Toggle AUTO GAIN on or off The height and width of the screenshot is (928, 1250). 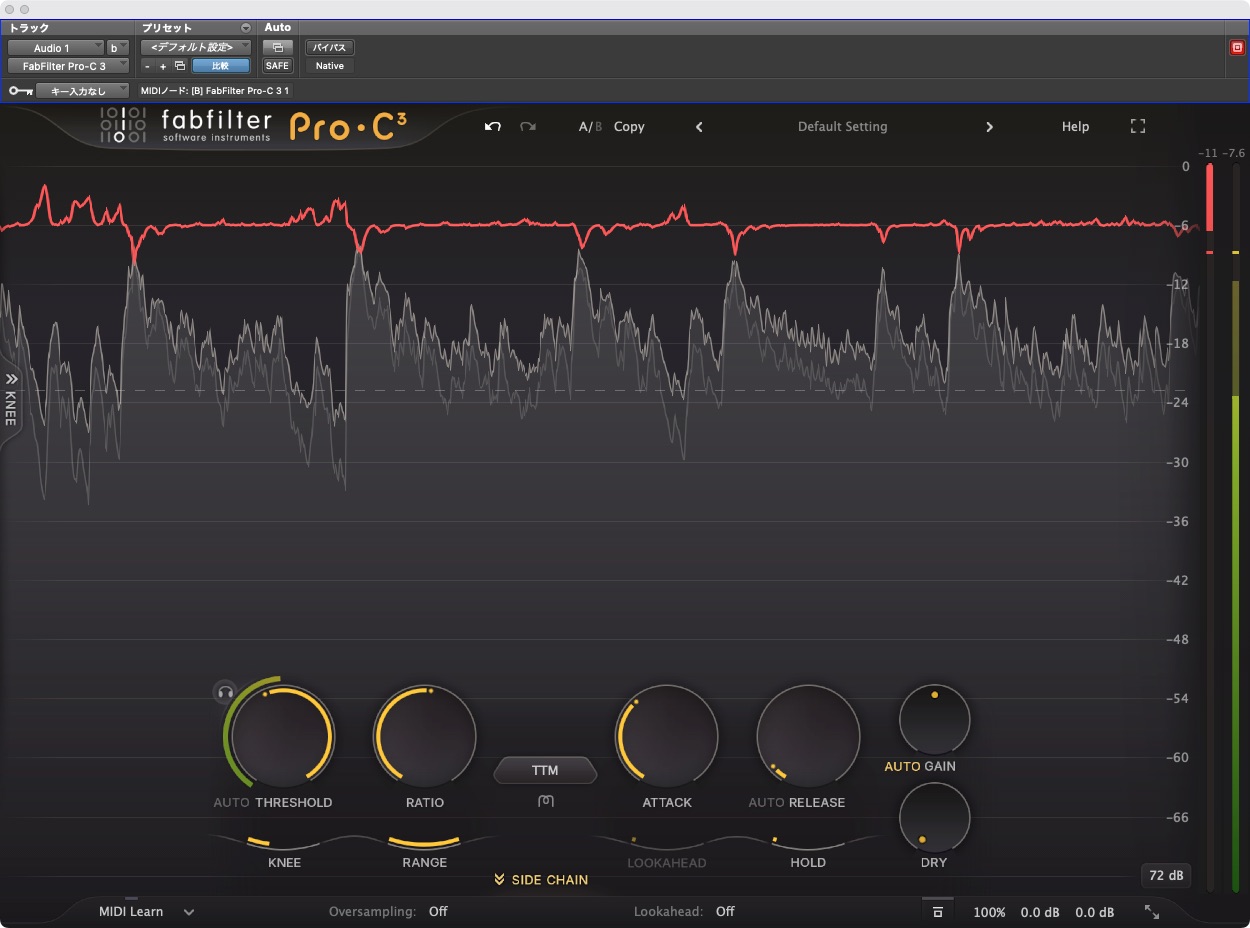point(901,766)
